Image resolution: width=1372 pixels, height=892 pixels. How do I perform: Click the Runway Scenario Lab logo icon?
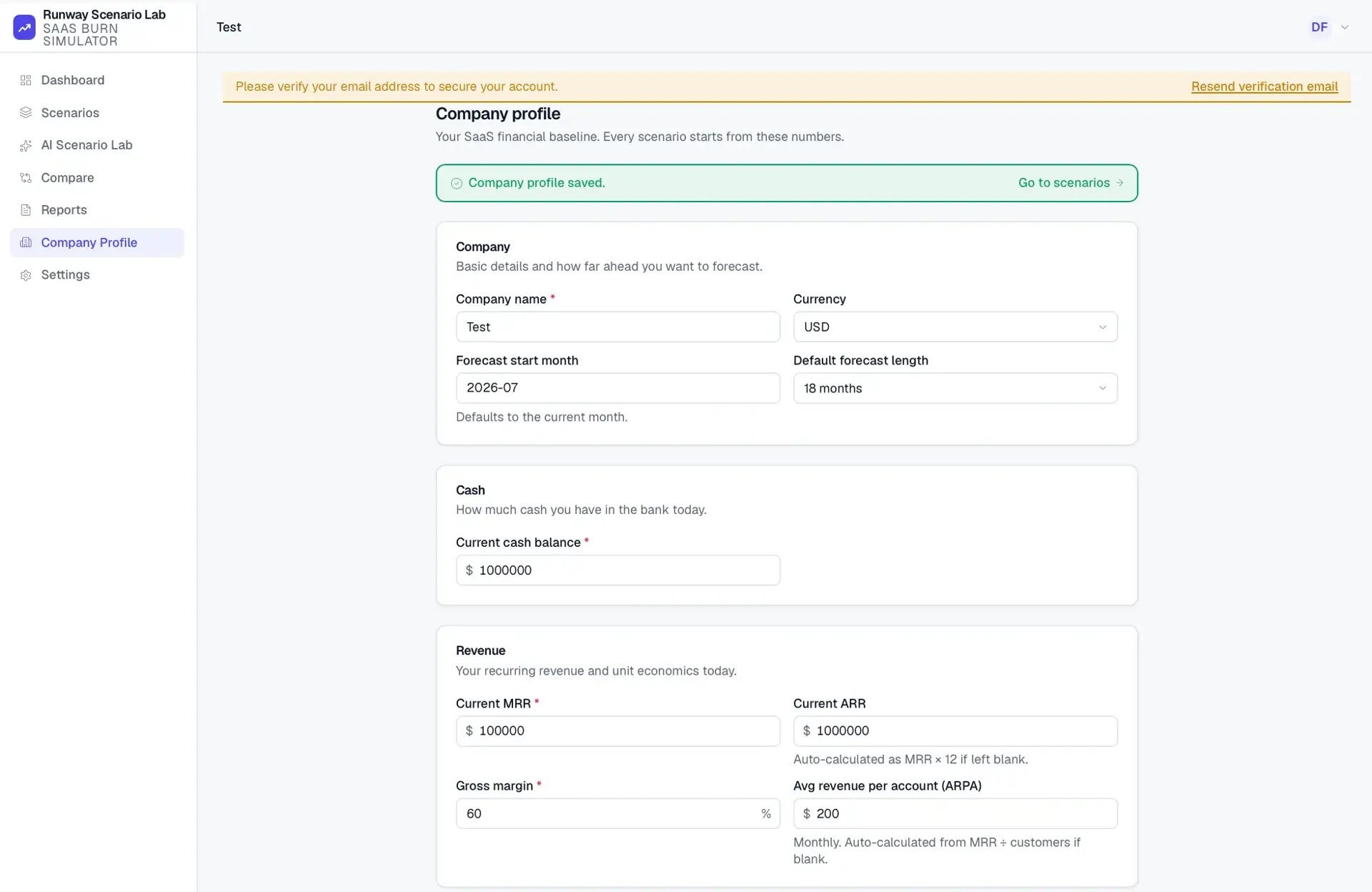coord(24,27)
